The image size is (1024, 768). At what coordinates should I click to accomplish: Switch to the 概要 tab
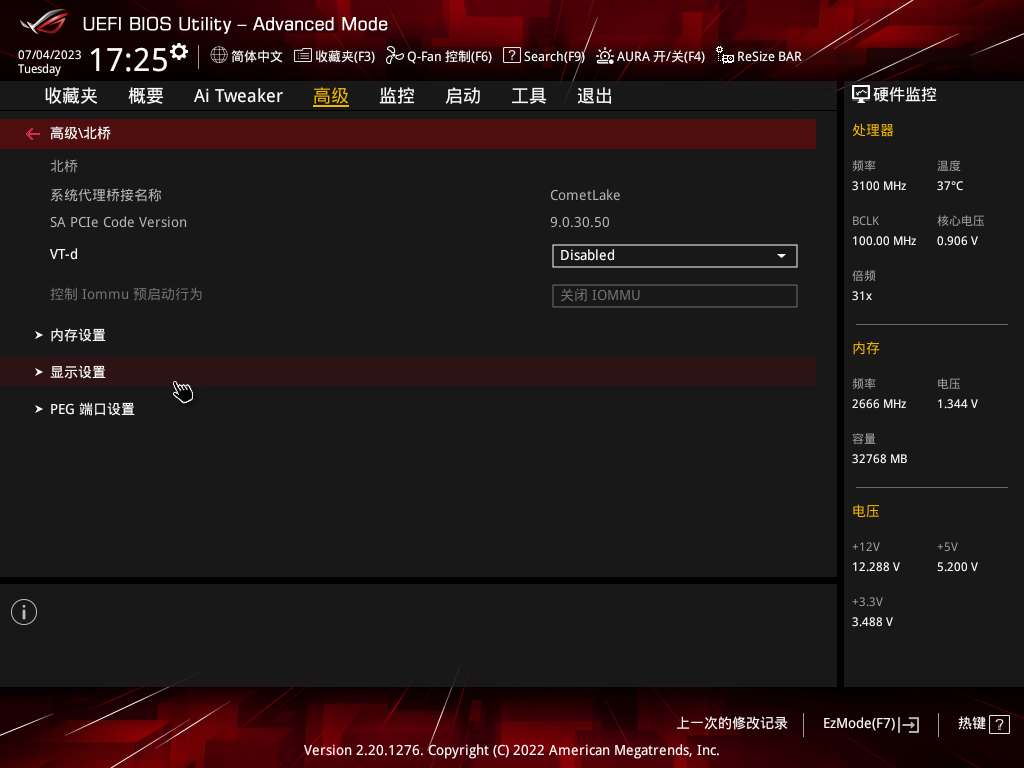[x=146, y=96]
